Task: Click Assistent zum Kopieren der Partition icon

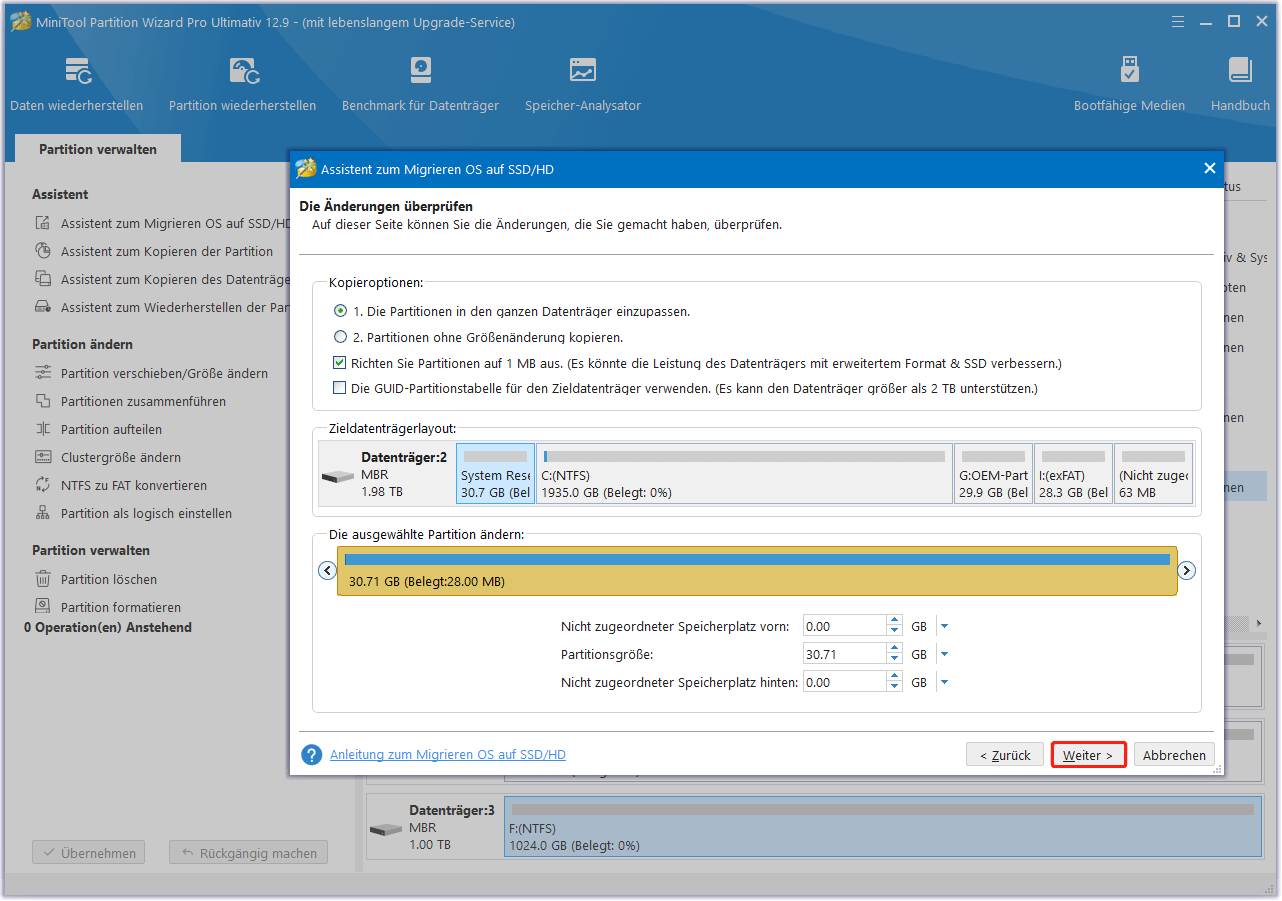Action: 43,252
